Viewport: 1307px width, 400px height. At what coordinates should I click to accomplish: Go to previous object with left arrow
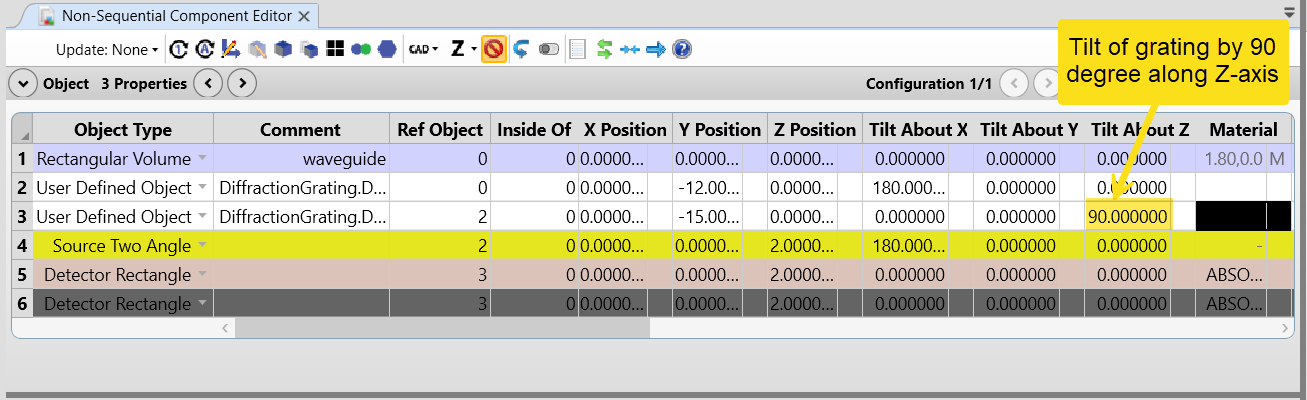coord(208,83)
